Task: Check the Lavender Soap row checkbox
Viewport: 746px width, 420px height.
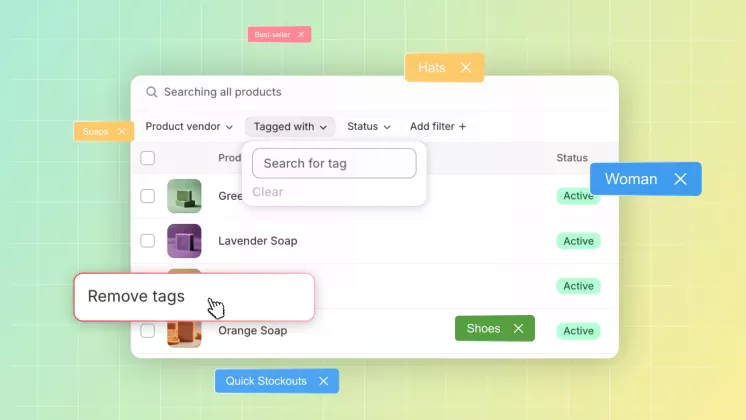Action: point(148,241)
